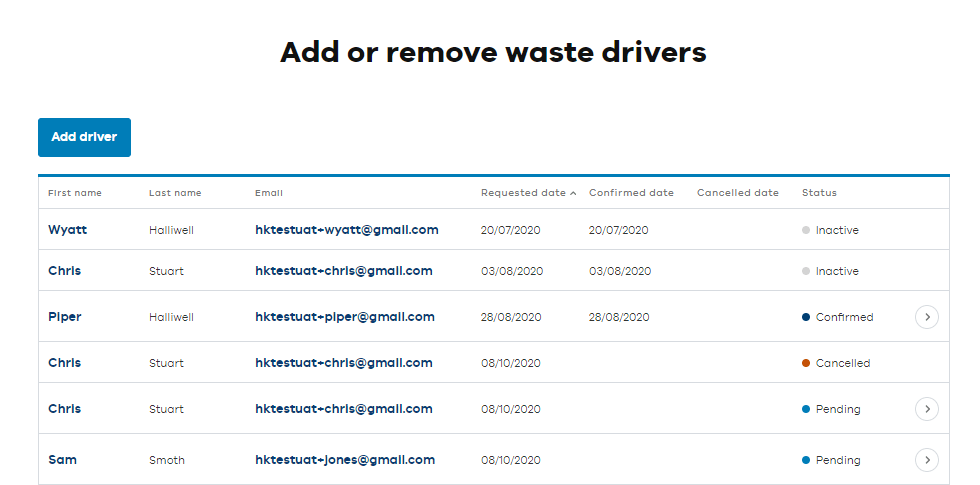Click the orange Cancelled status dot

point(806,363)
